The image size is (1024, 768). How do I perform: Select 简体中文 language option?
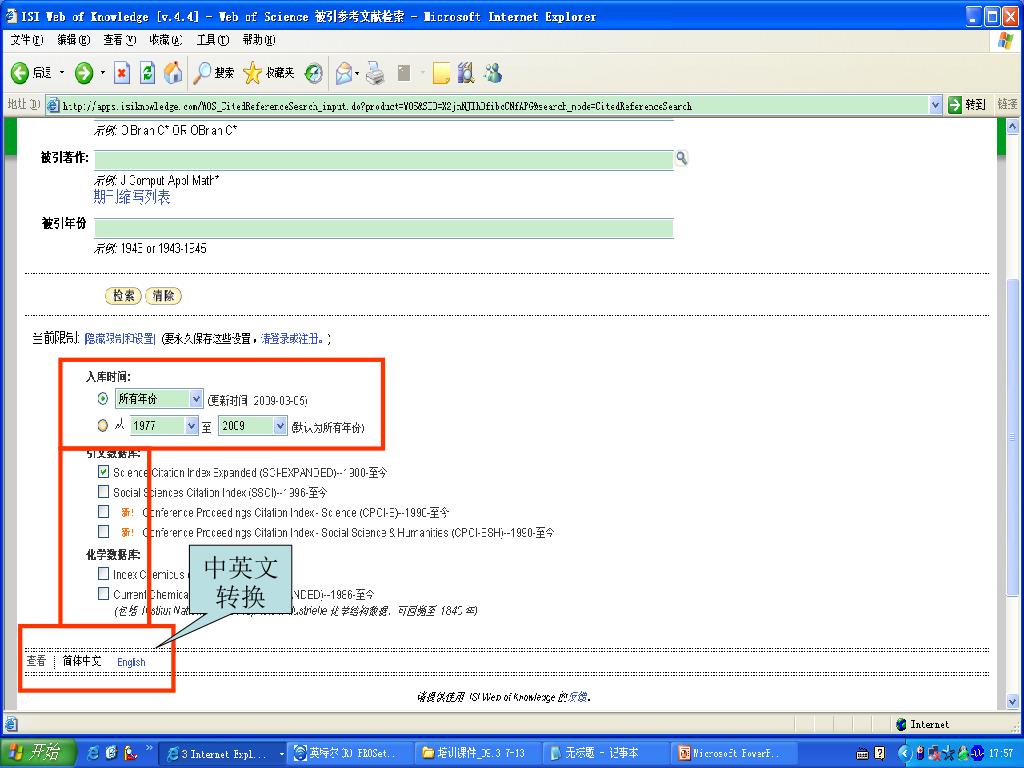coord(82,661)
